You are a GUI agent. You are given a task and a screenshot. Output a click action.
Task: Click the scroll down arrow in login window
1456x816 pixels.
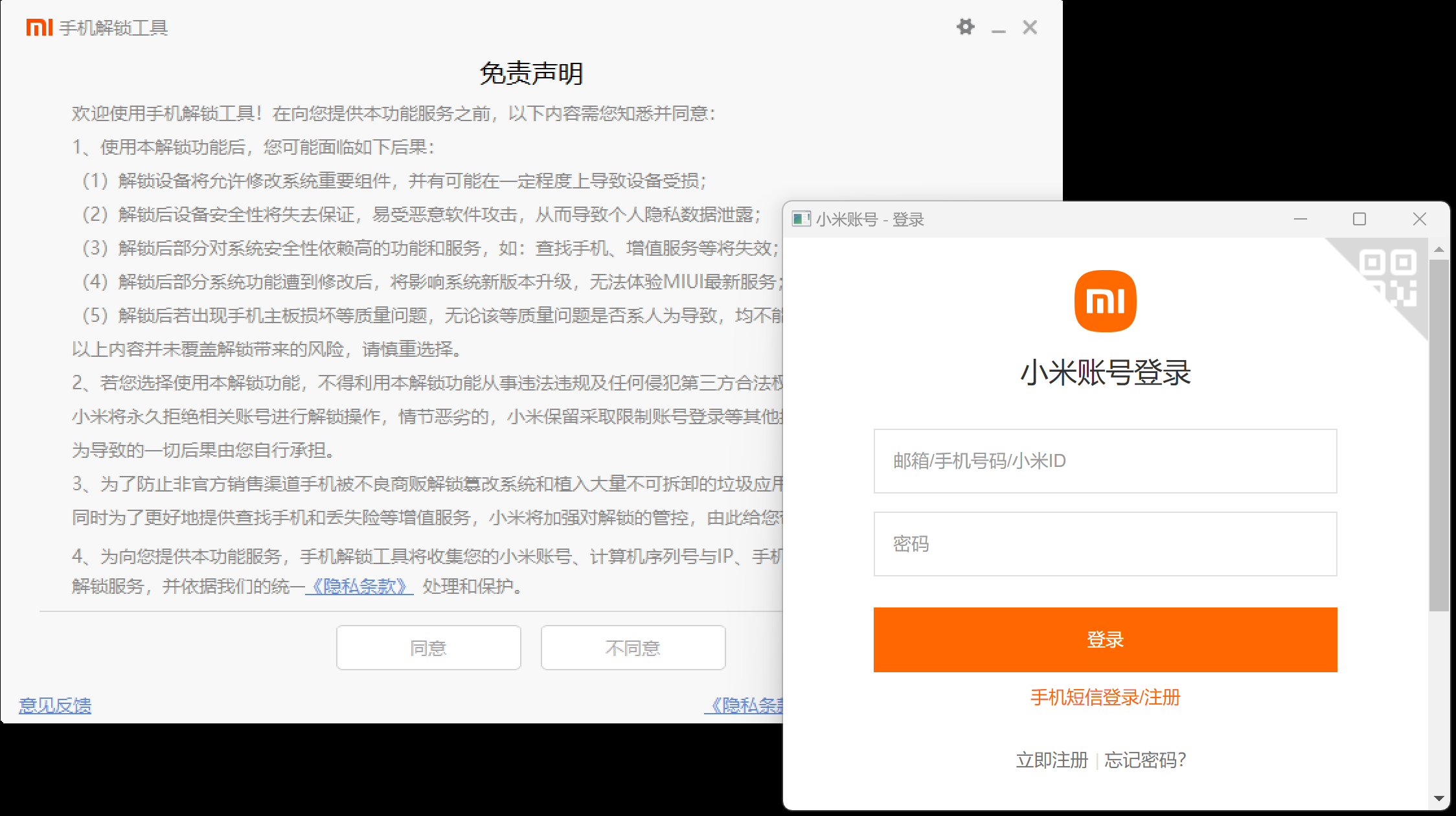(x=1439, y=799)
